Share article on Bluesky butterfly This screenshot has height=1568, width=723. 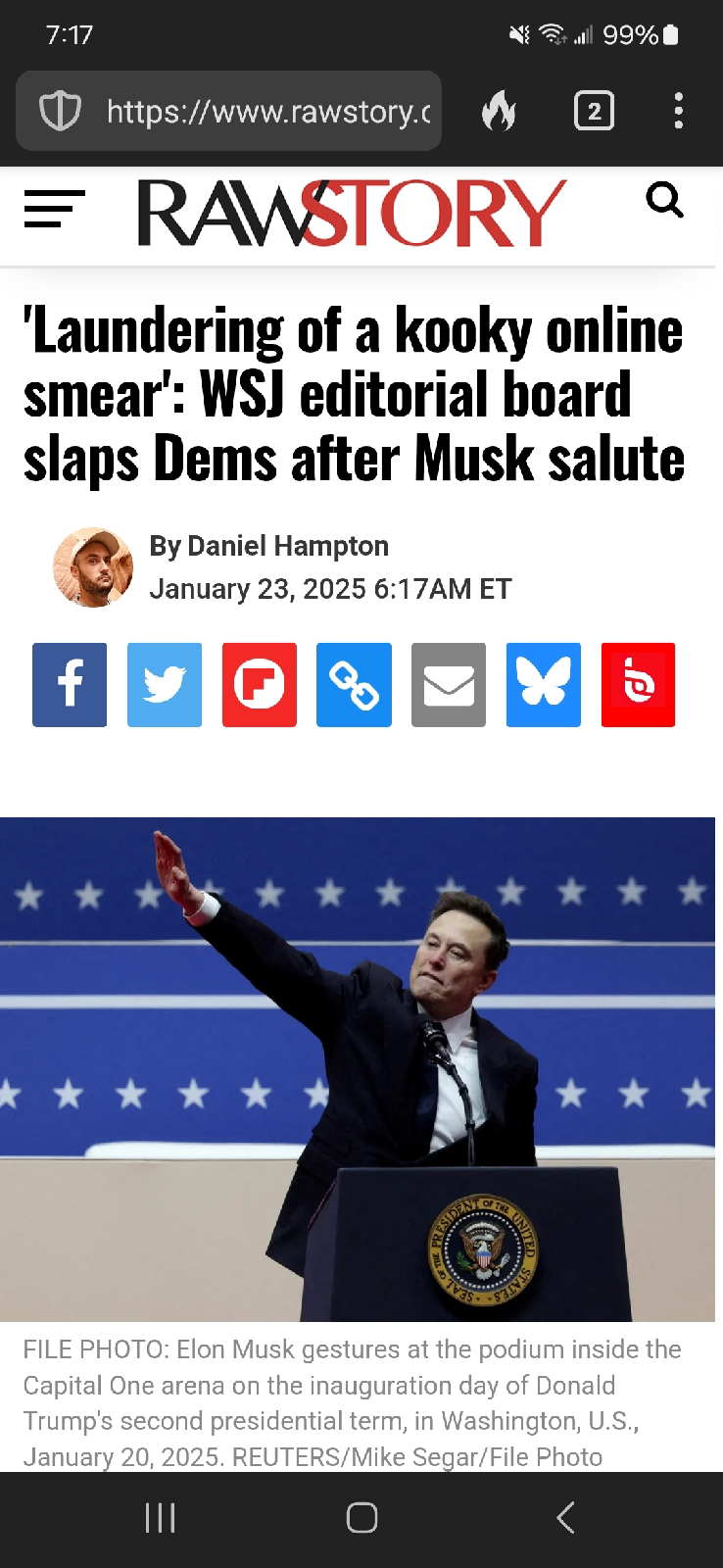click(x=544, y=685)
